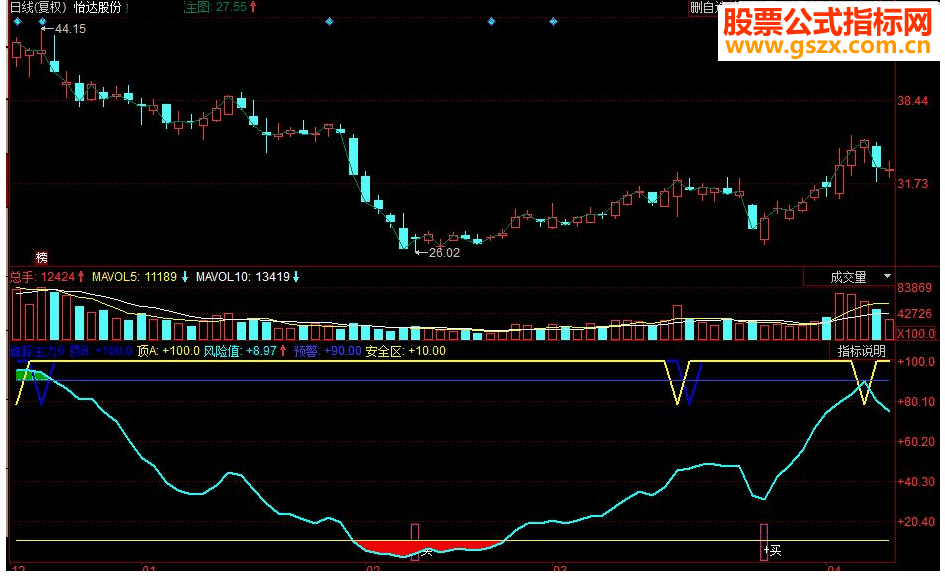
Task: Select the fourth blue diamond event marker
Action: coord(491,22)
